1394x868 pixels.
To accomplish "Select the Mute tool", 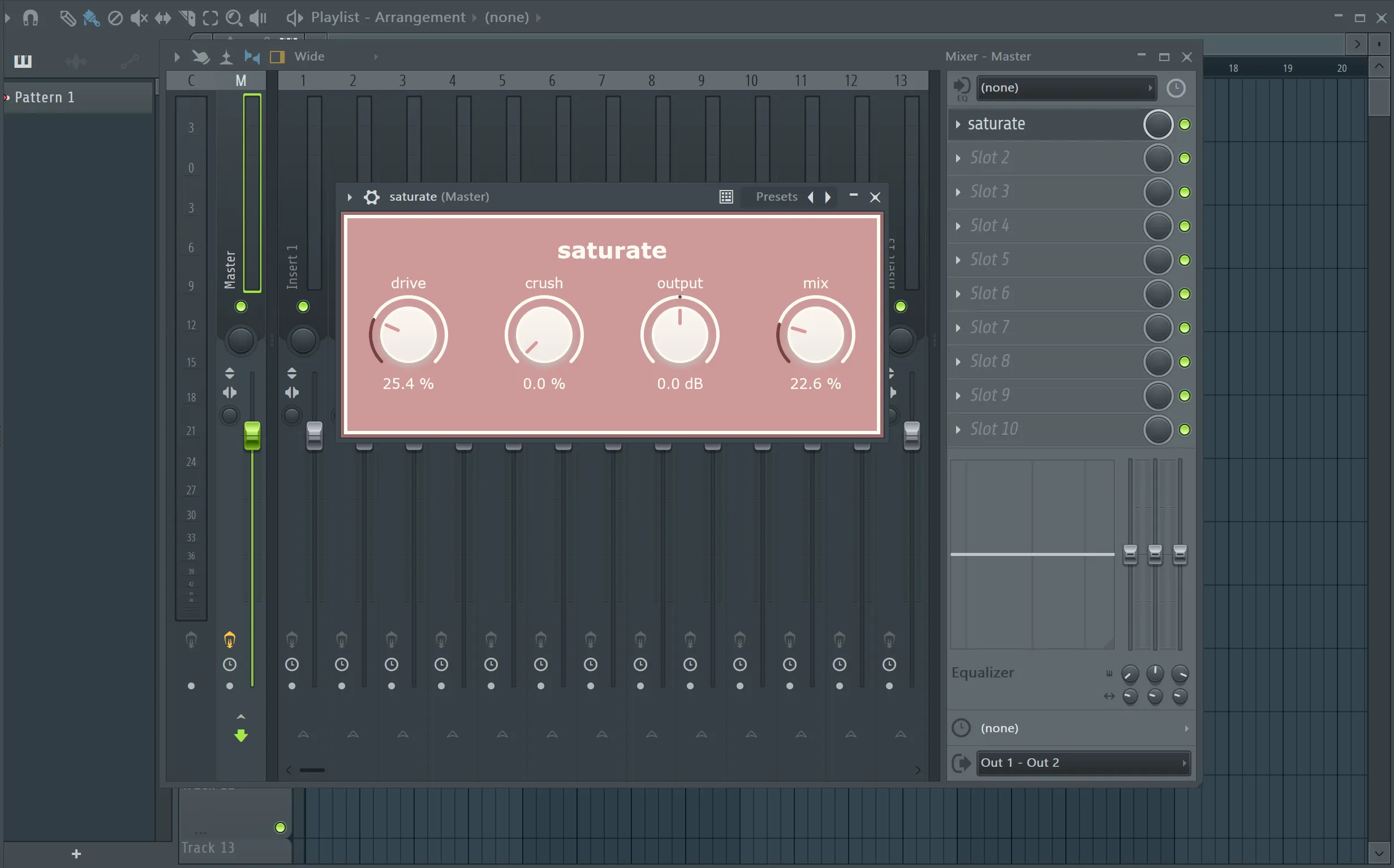I will [139, 18].
